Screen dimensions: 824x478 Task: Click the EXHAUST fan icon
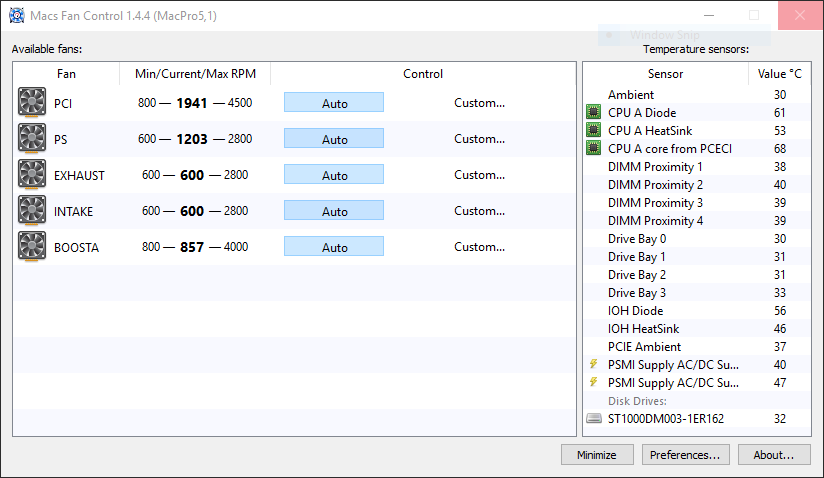32,174
